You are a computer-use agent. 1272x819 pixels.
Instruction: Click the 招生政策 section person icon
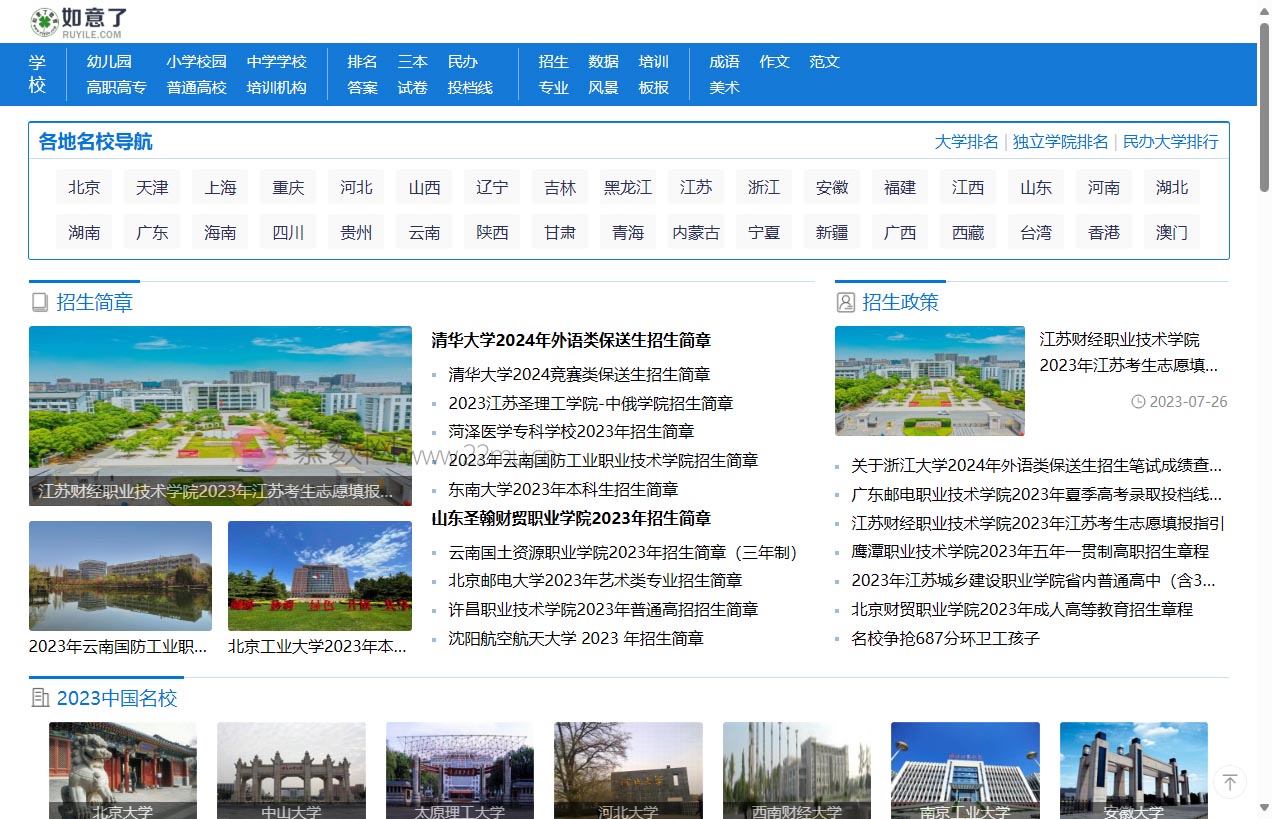[x=846, y=302]
